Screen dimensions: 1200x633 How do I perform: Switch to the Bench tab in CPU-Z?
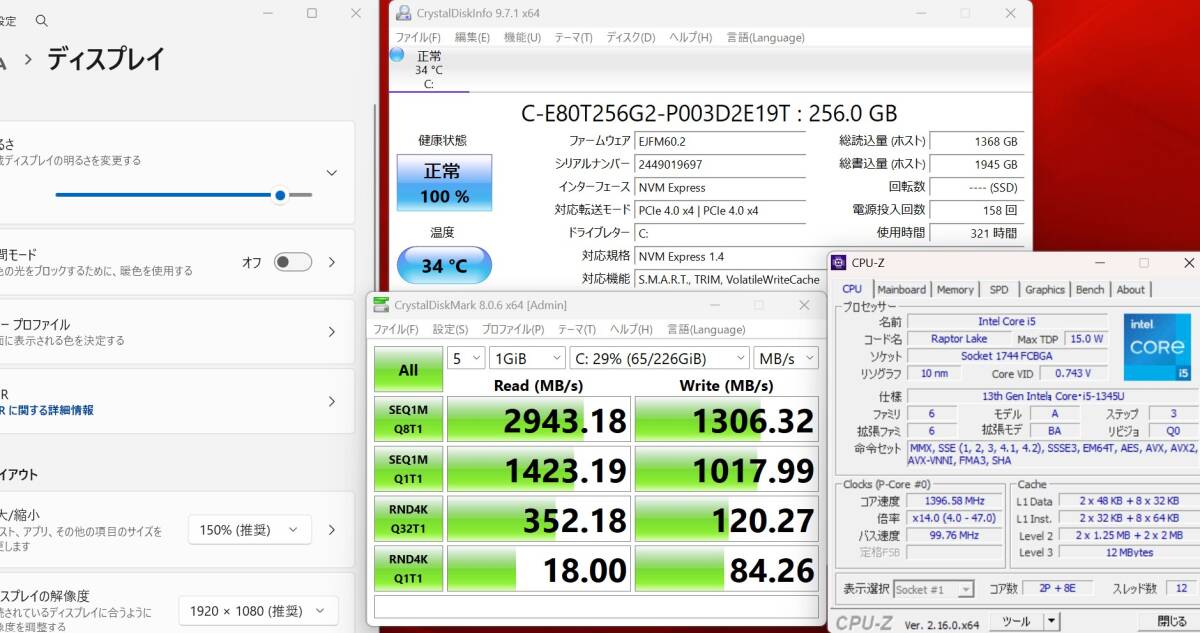point(1090,289)
